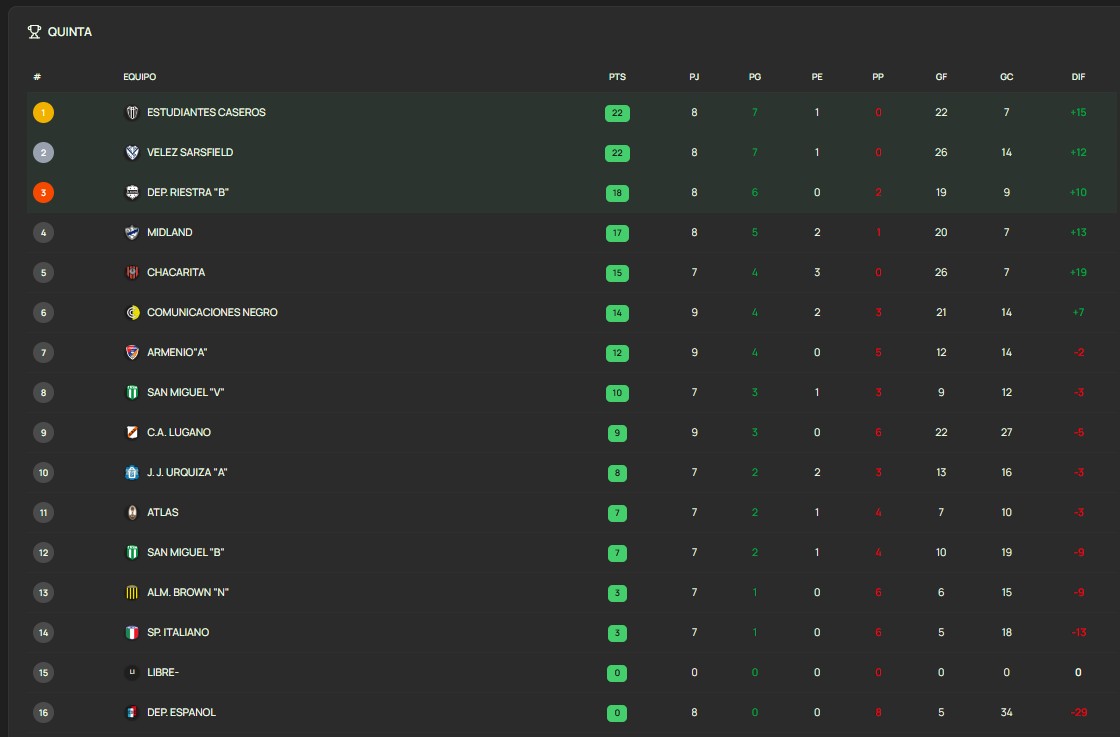Click the Chacarita team crest icon

[x=132, y=273]
